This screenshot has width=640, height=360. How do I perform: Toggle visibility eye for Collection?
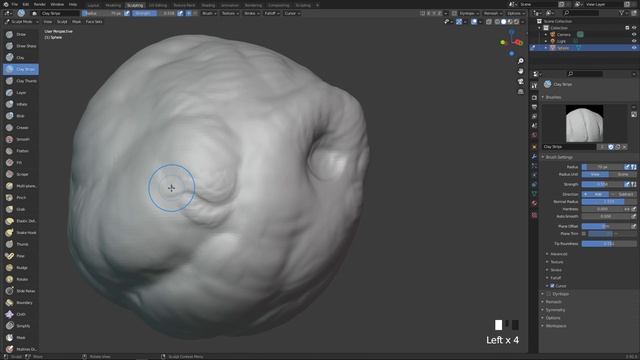click(634, 28)
